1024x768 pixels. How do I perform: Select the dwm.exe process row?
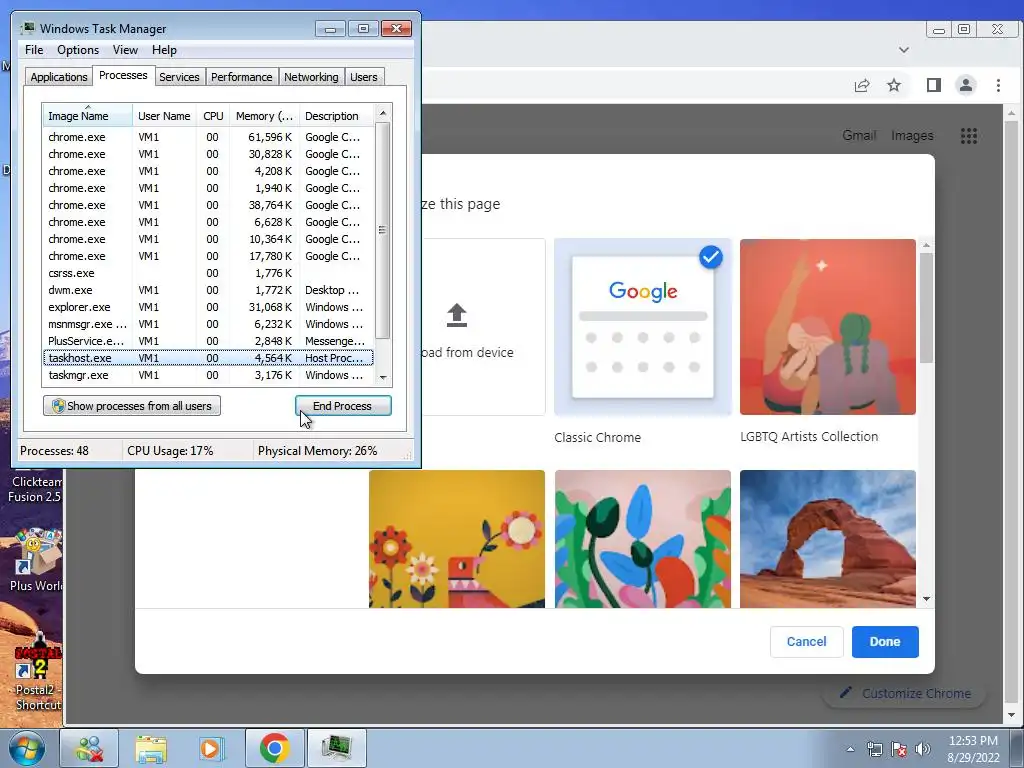tap(208, 290)
